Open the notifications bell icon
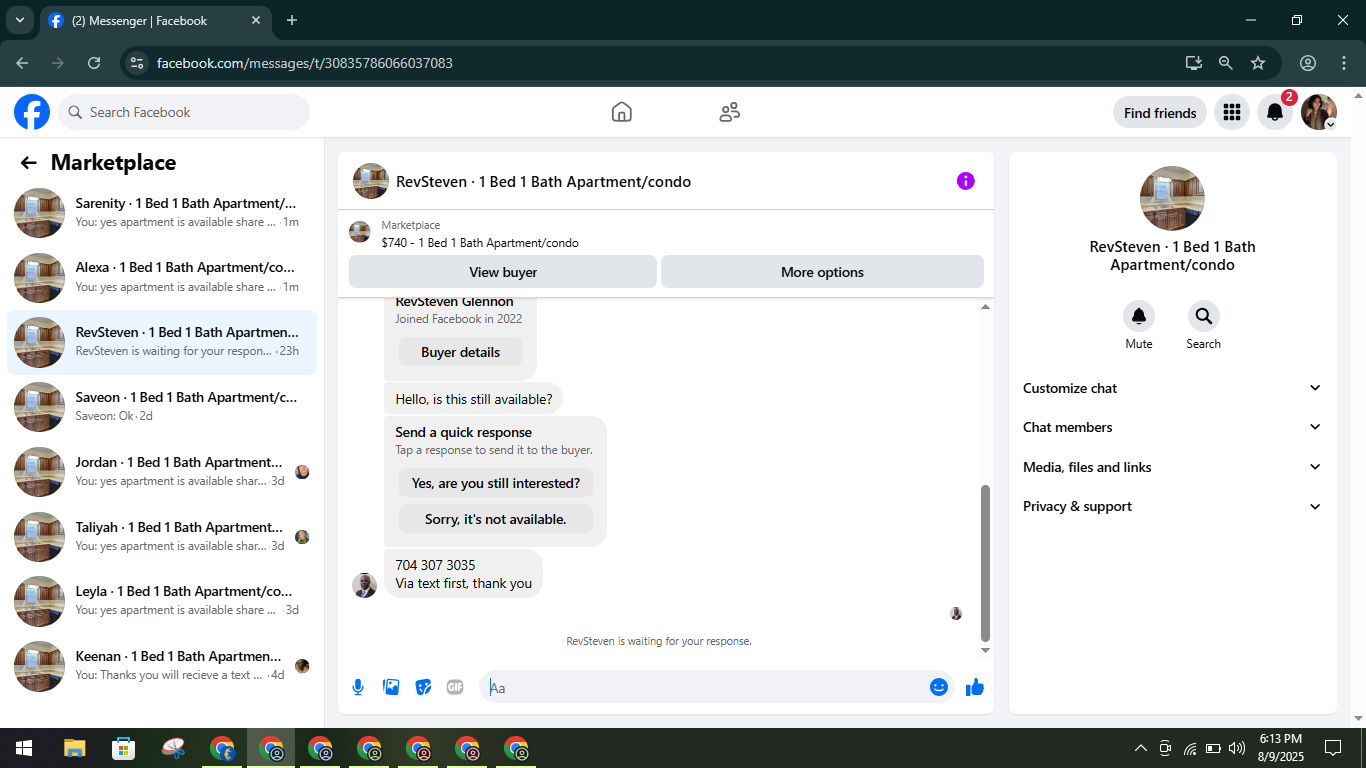This screenshot has height=768, width=1366. coord(1275,112)
